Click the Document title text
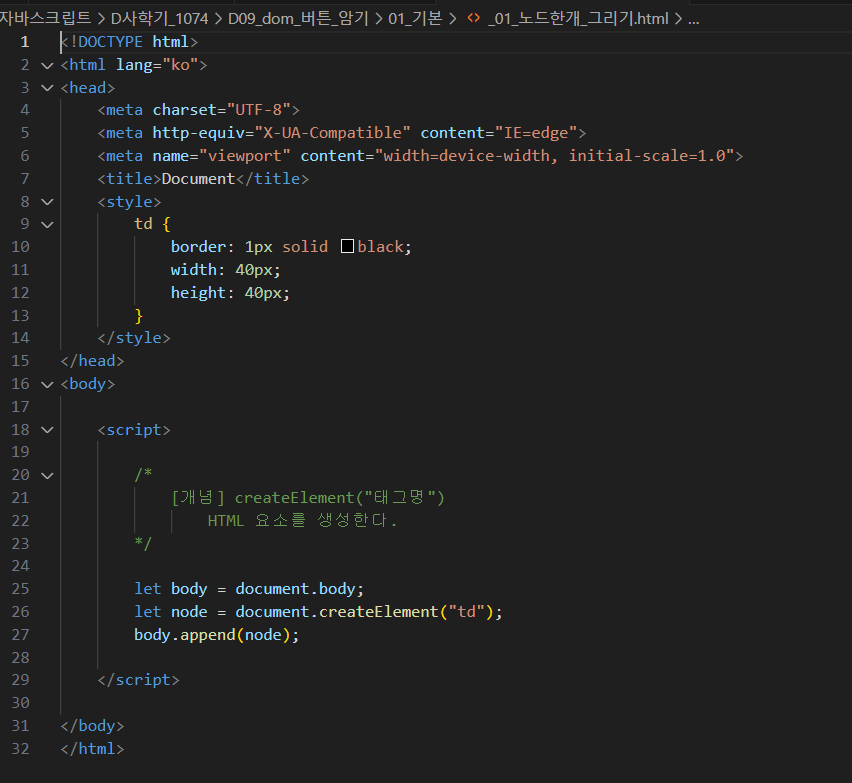 (198, 179)
